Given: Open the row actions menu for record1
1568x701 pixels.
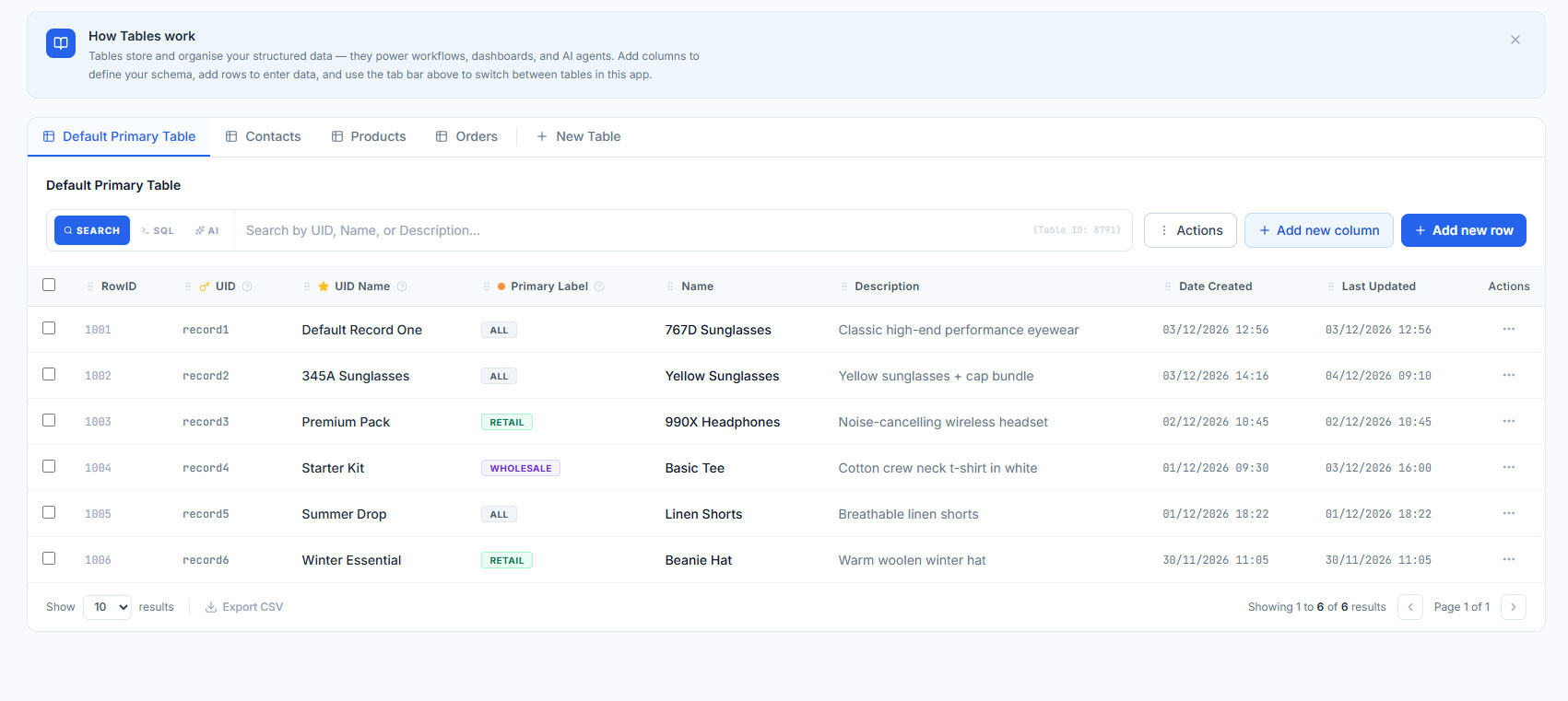Looking at the screenshot, I should click(x=1508, y=329).
